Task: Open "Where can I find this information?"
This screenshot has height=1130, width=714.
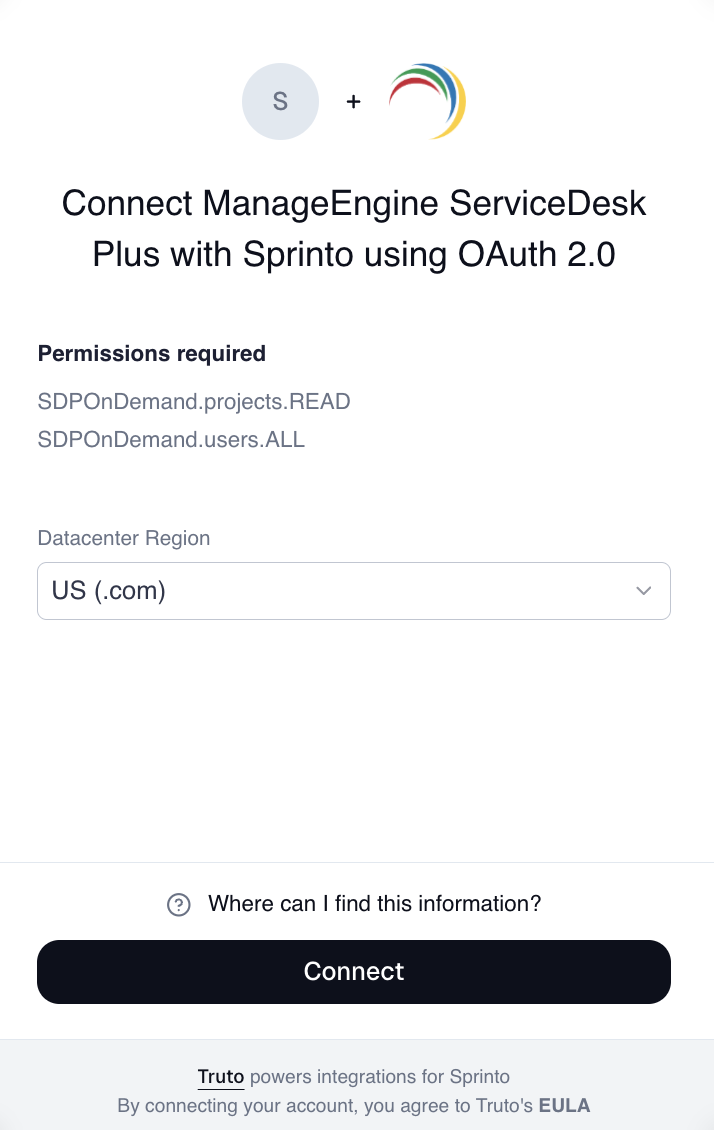Action: [x=374, y=904]
